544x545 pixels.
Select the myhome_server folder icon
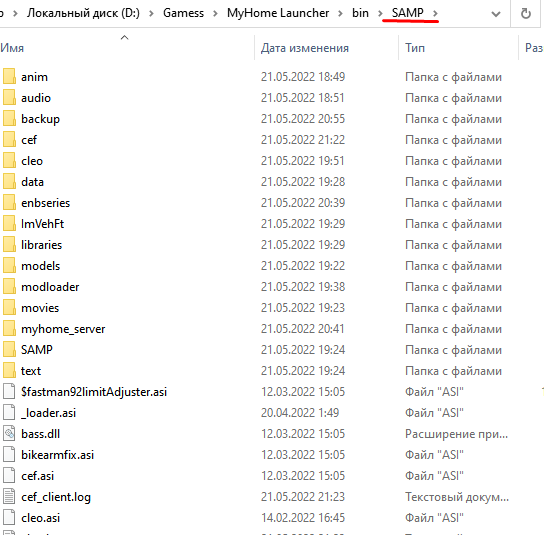[9, 329]
